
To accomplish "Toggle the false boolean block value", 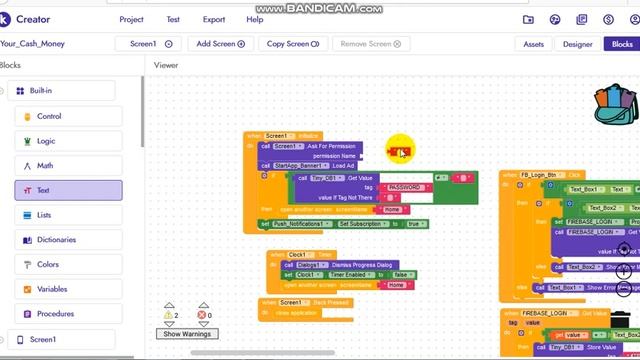I will pyautogui.click(x=404, y=275).
